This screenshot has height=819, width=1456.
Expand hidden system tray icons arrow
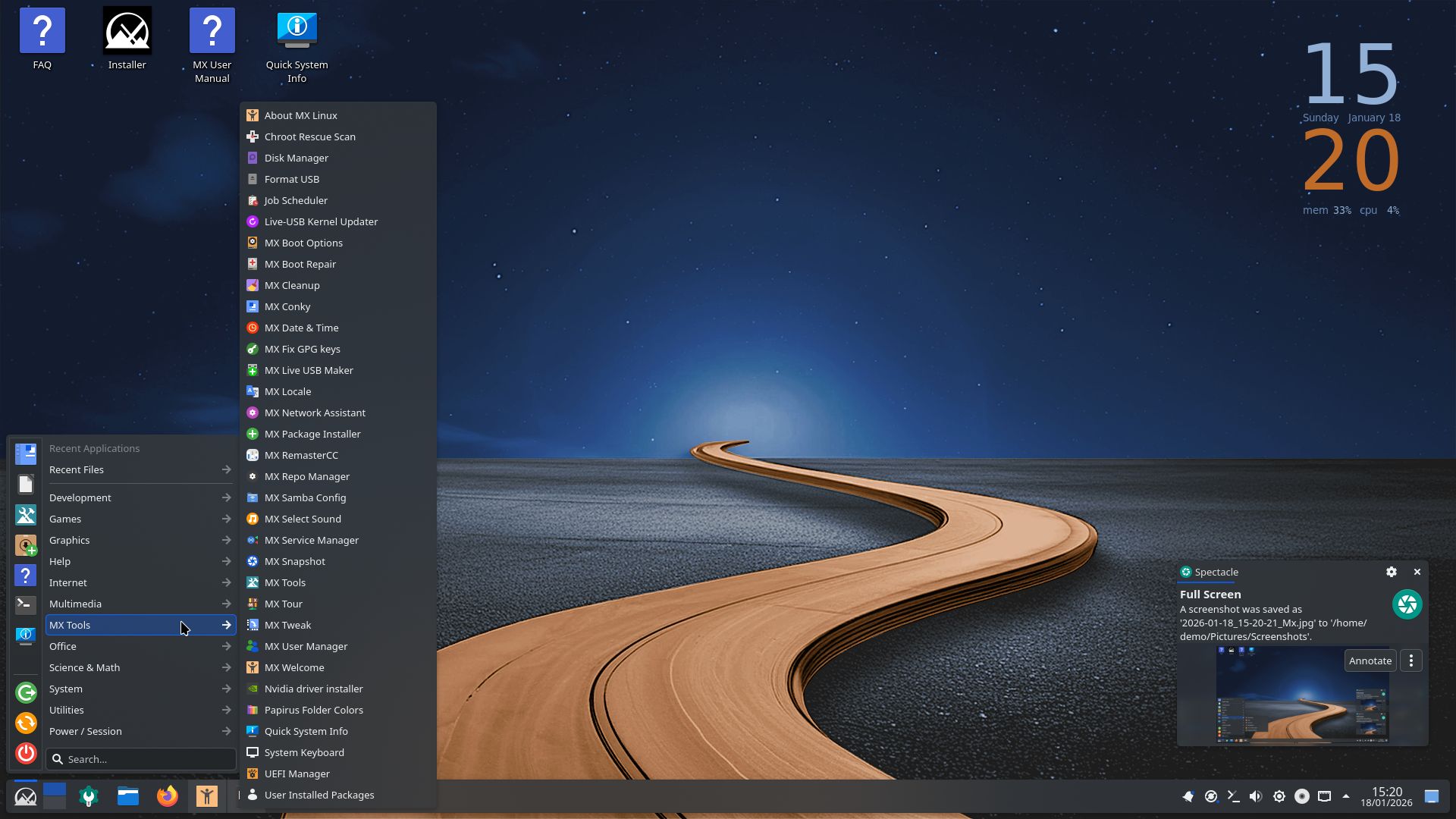[x=1346, y=796]
